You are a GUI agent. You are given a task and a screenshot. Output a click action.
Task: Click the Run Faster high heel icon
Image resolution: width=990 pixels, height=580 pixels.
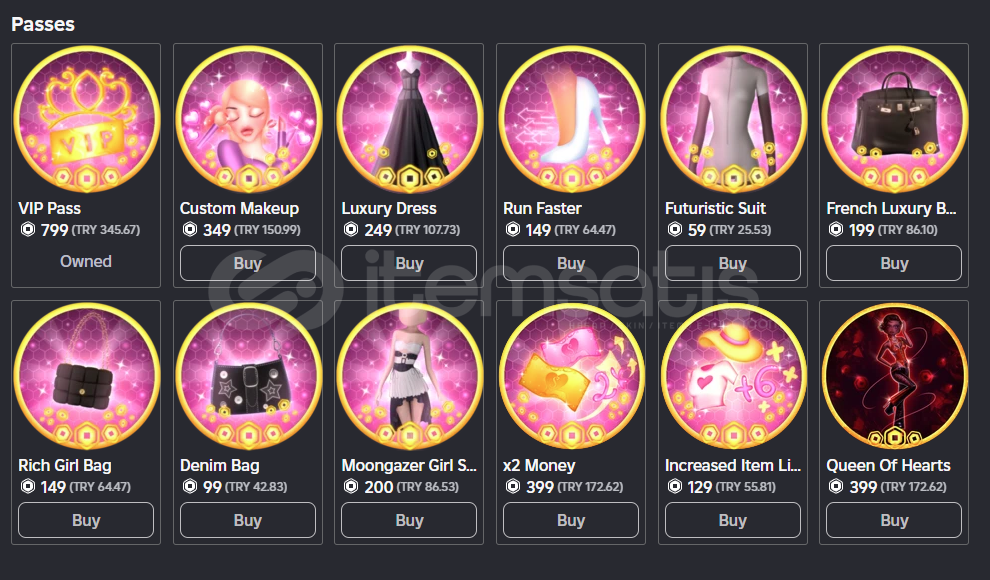click(x=571, y=119)
